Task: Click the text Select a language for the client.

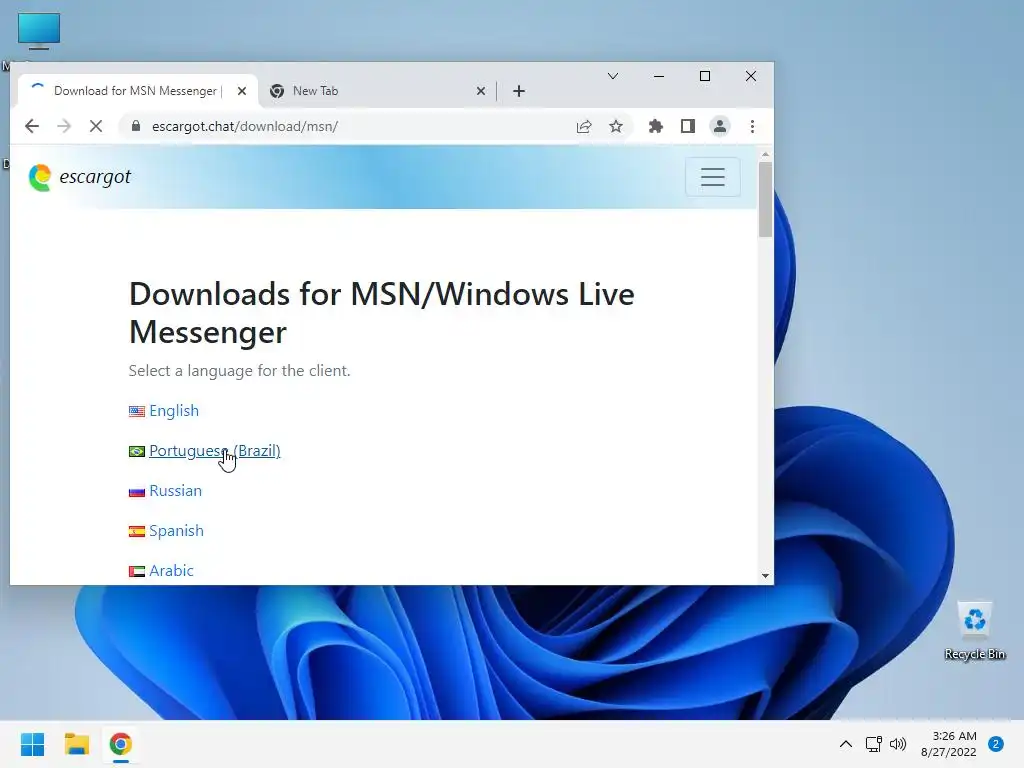Action: click(239, 371)
